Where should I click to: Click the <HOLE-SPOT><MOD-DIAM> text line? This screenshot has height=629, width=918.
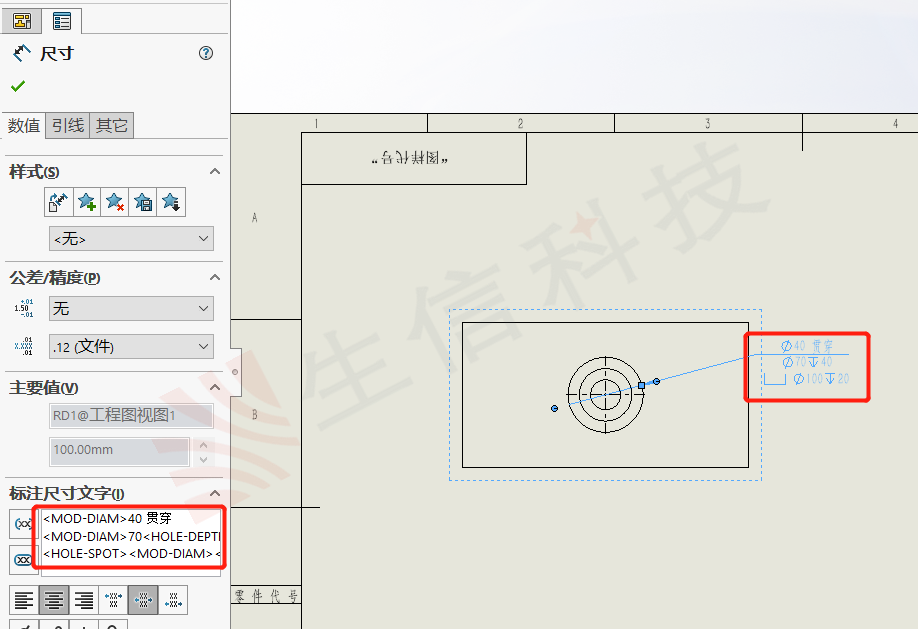tap(132, 554)
